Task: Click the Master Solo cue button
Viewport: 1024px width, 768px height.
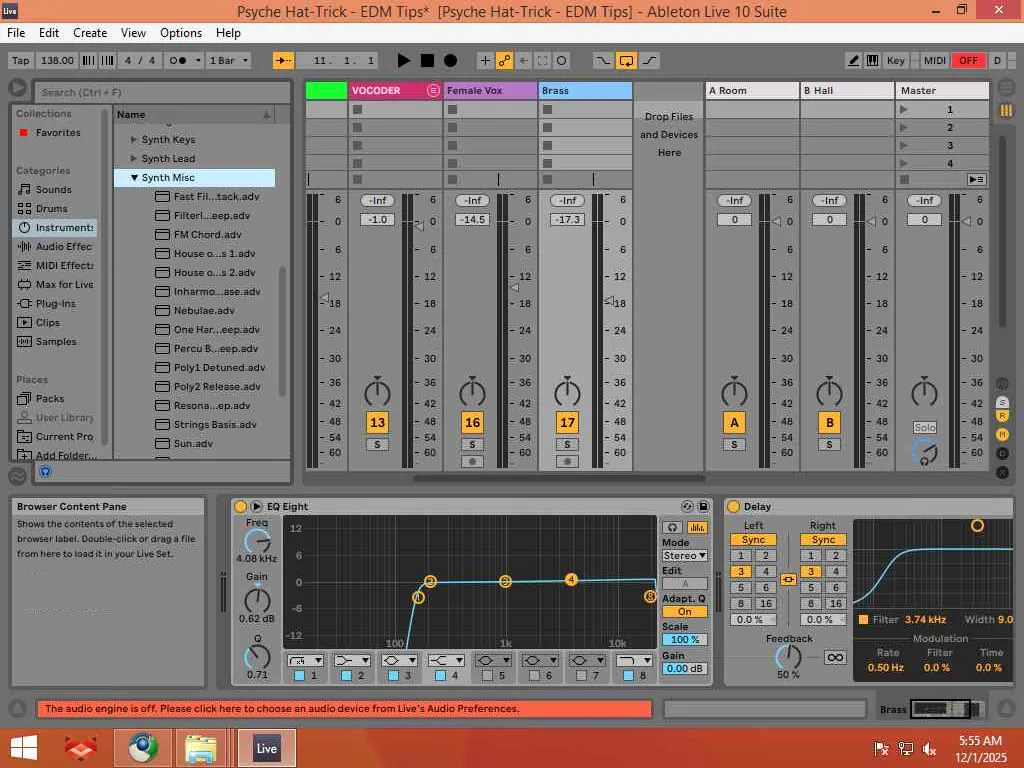Action: click(925, 428)
